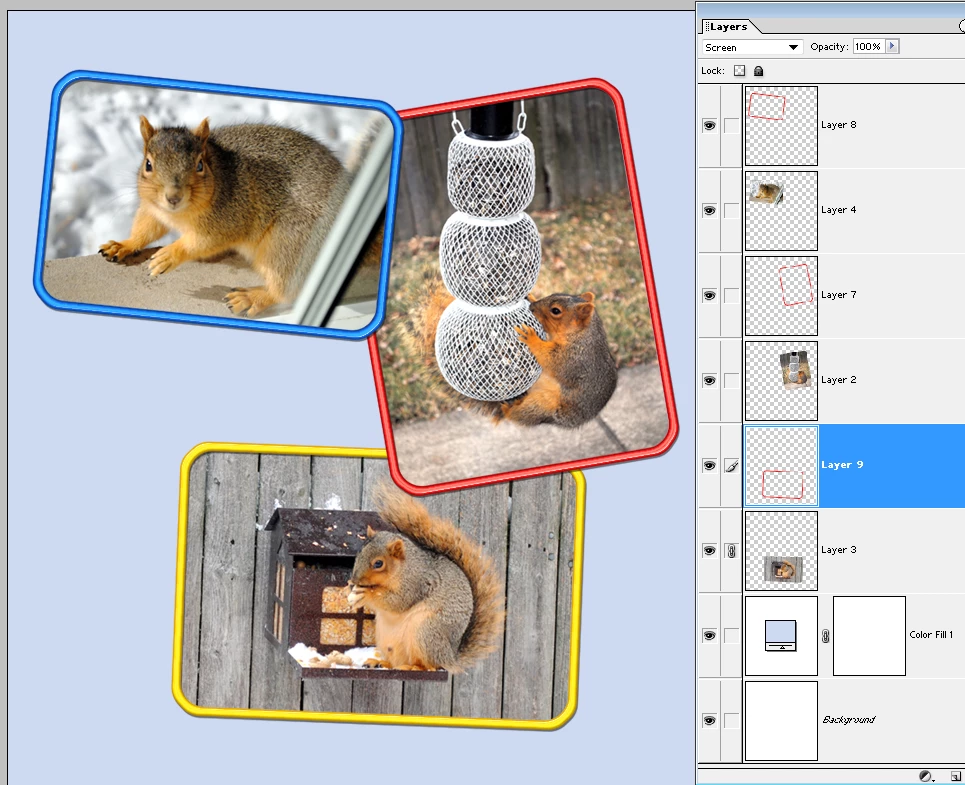The image size is (965, 785).
Task: Hide Layer 8 with its eye icon
Action: pos(710,126)
